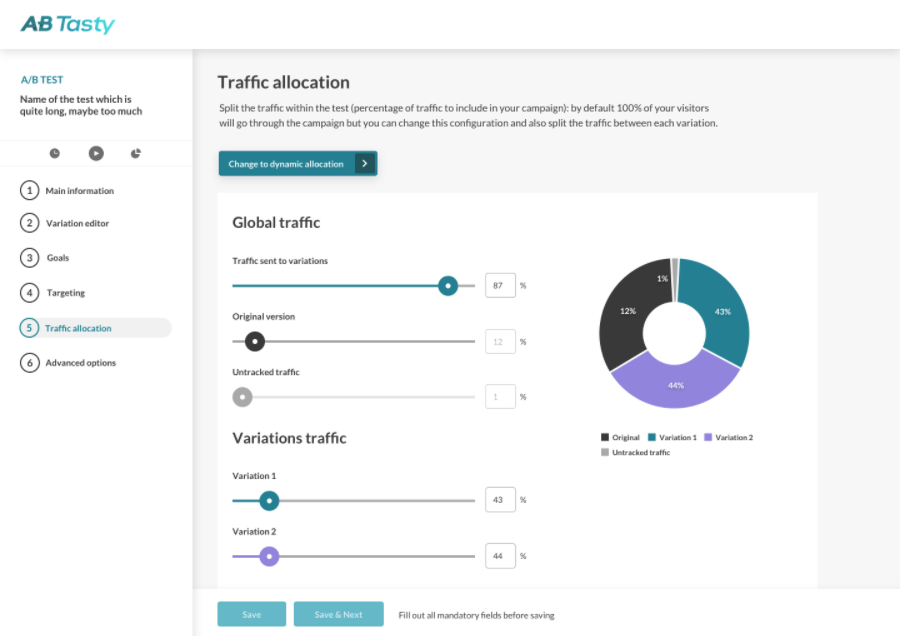
Task: Click the play campaign state icon
Action: [x=94, y=153]
